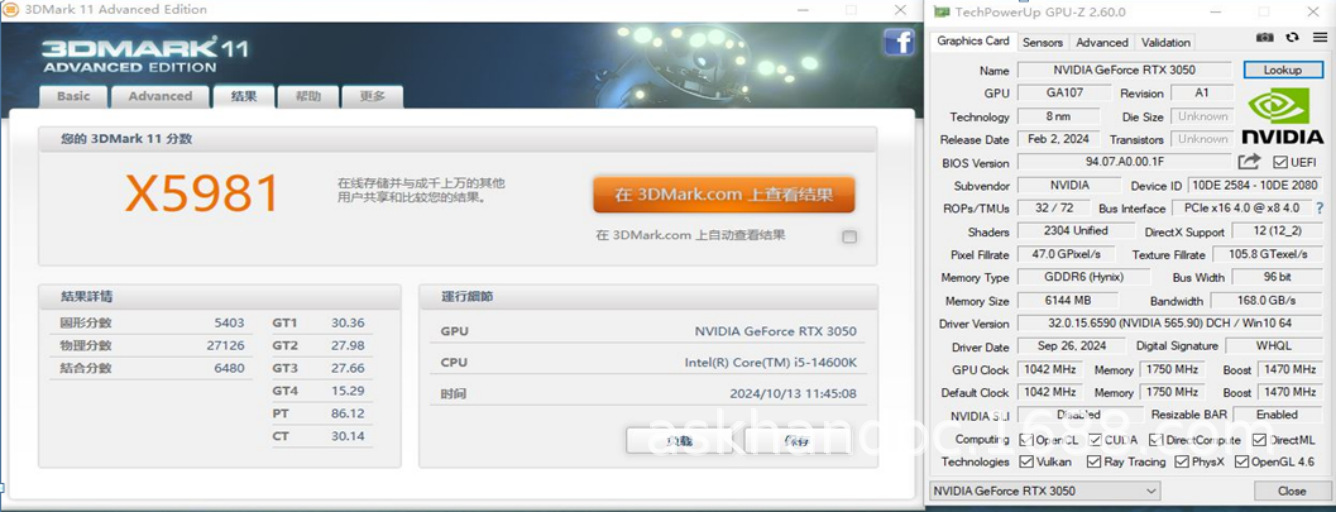Image resolution: width=1336 pixels, height=512 pixels.
Task: Open the Advanced tab in GPU-Z
Action: point(1102,42)
